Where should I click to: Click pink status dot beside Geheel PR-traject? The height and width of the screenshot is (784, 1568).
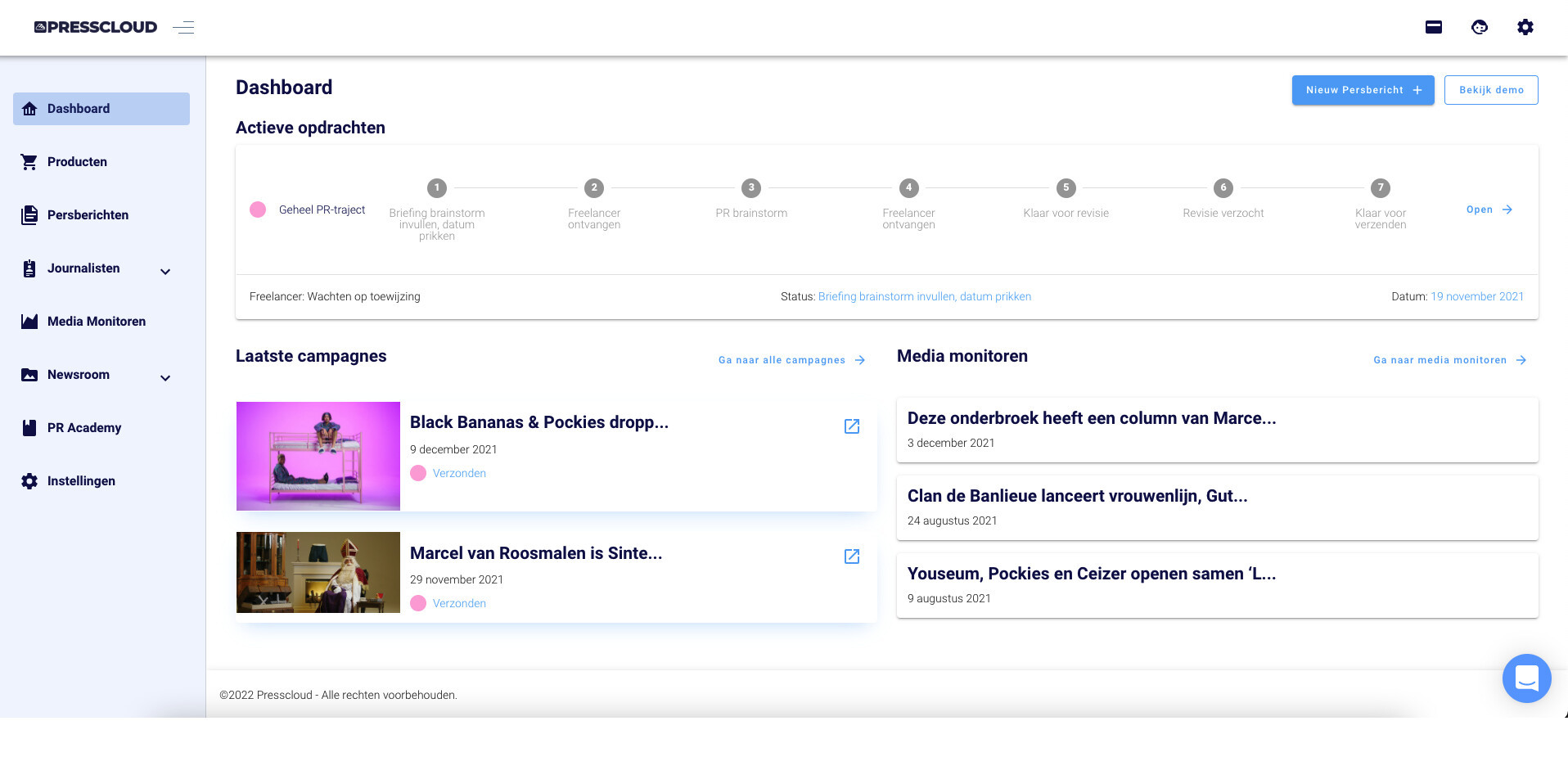258,210
